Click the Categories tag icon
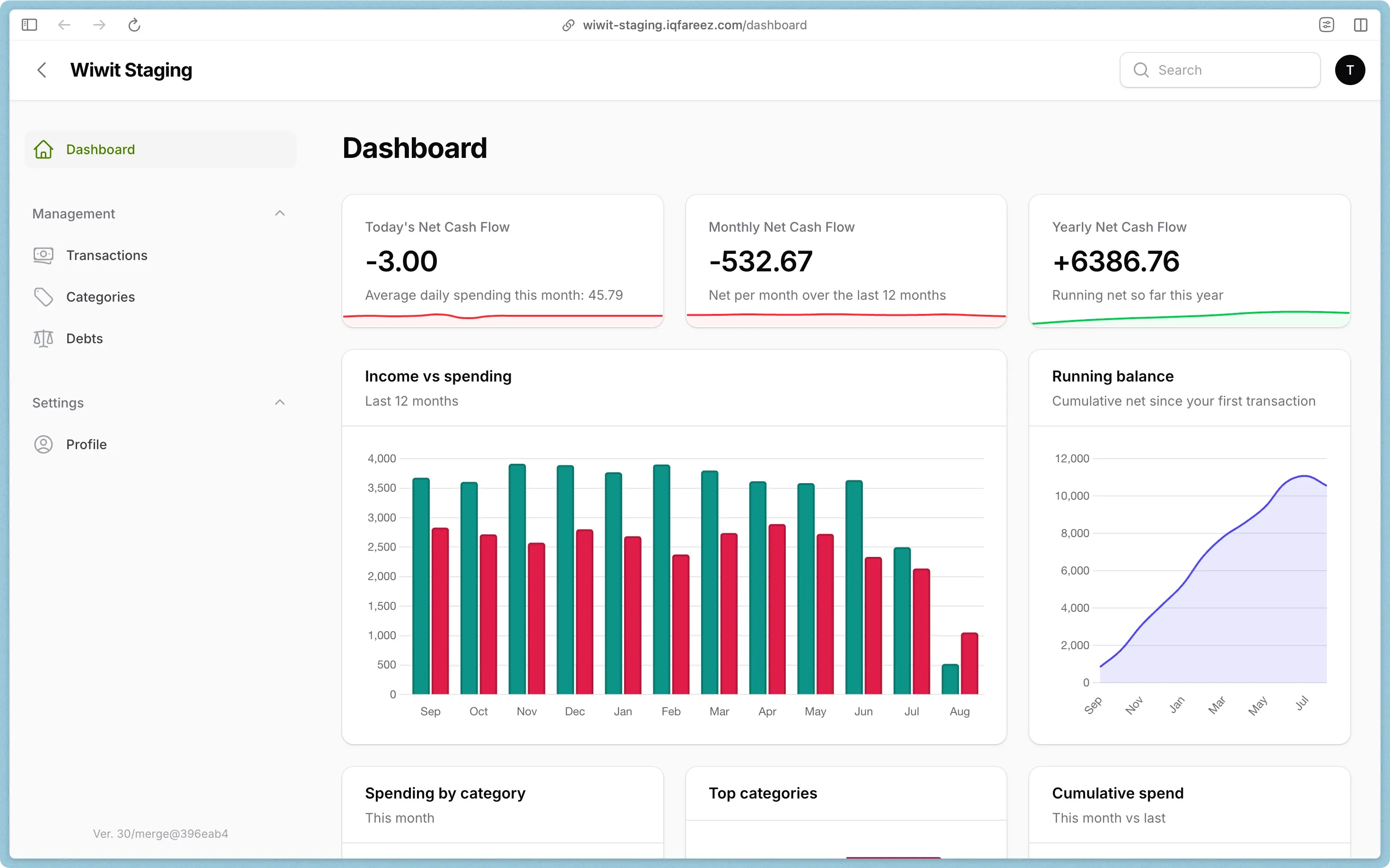The width and height of the screenshot is (1390, 868). [x=43, y=297]
